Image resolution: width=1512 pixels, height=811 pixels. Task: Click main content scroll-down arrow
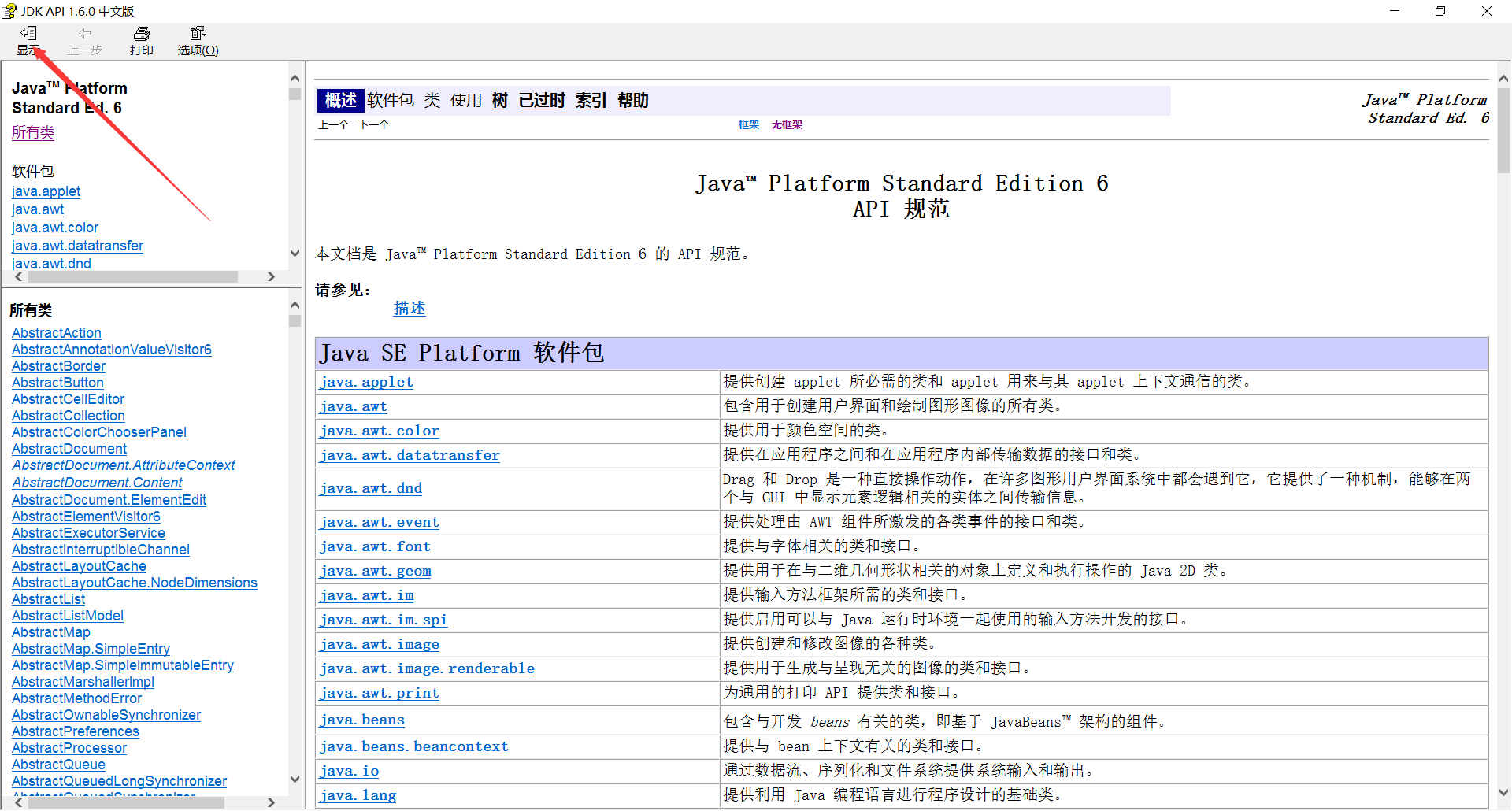coord(1503,793)
